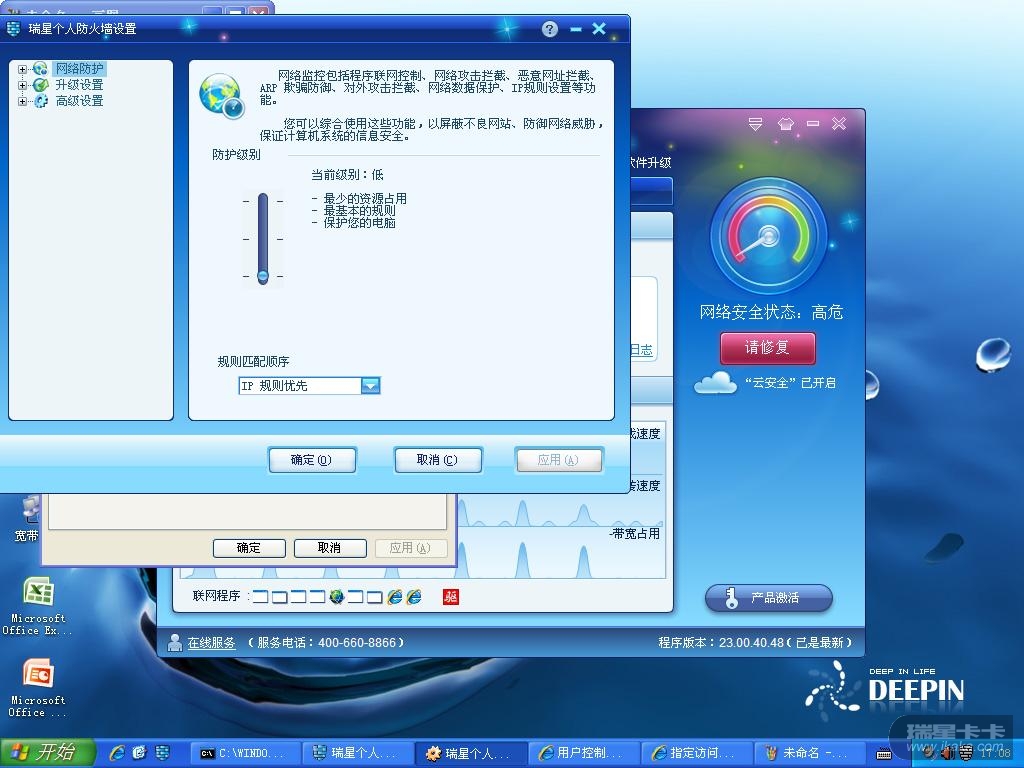Click the help question mark icon
Image resolution: width=1024 pixels, height=768 pixels.
point(550,29)
